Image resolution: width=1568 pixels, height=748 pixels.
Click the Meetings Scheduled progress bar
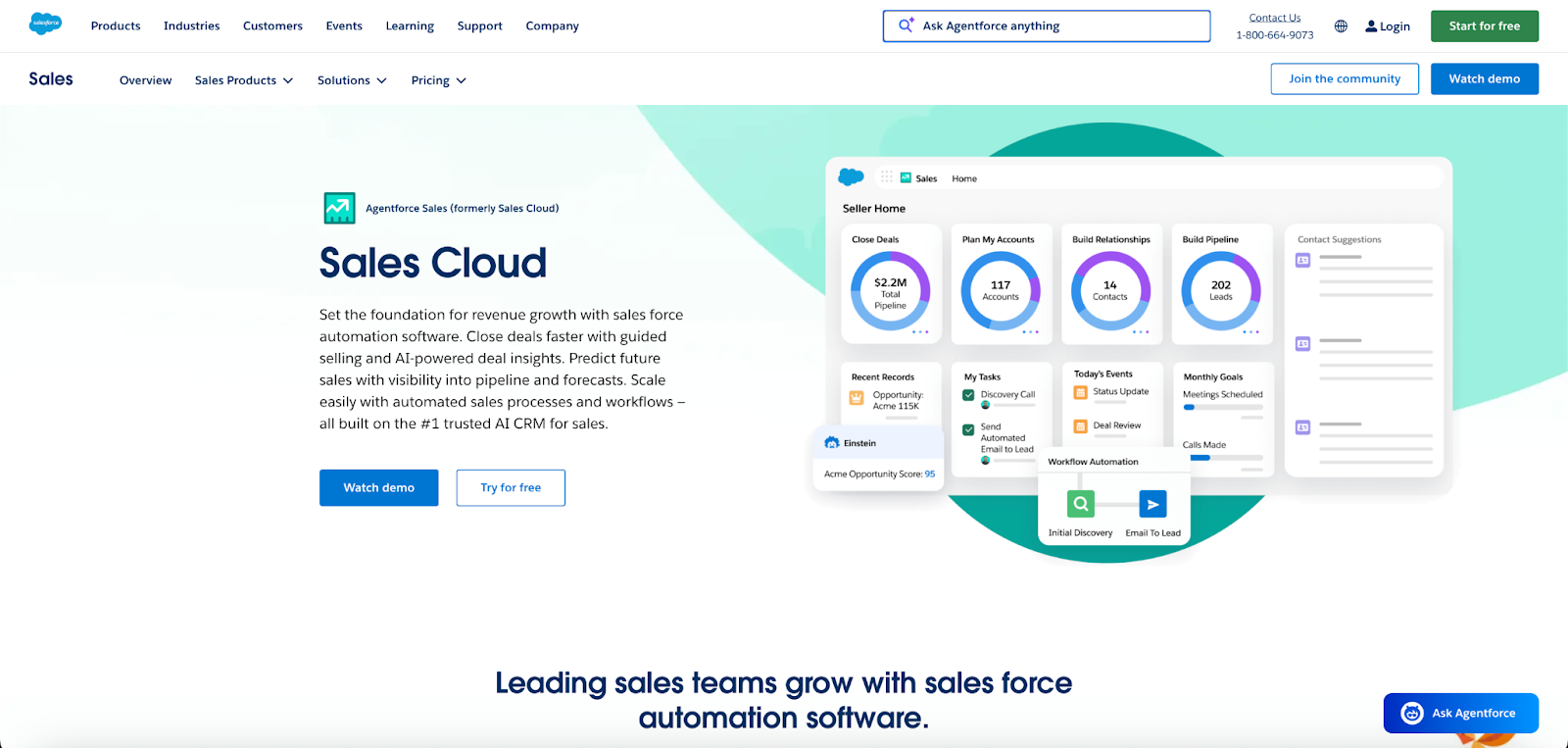[x=1223, y=407]
